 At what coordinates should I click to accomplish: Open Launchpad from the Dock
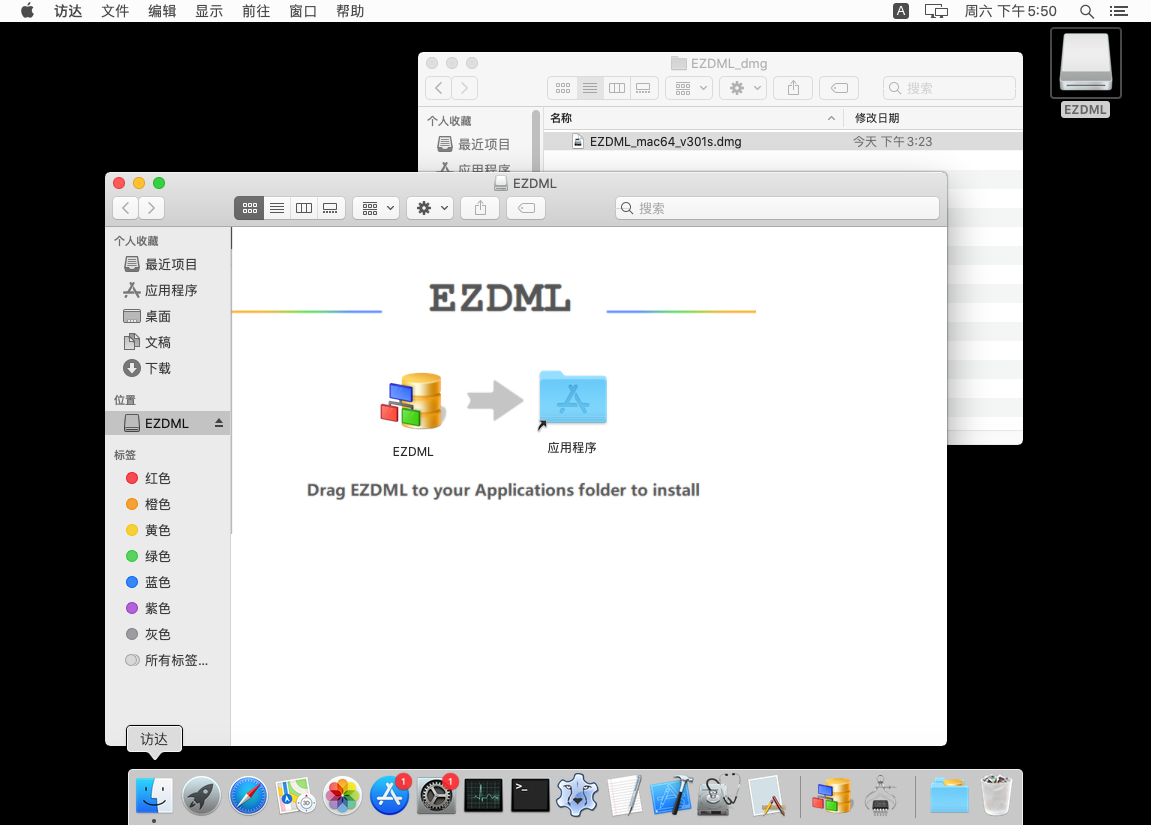(x=201, y=796)
